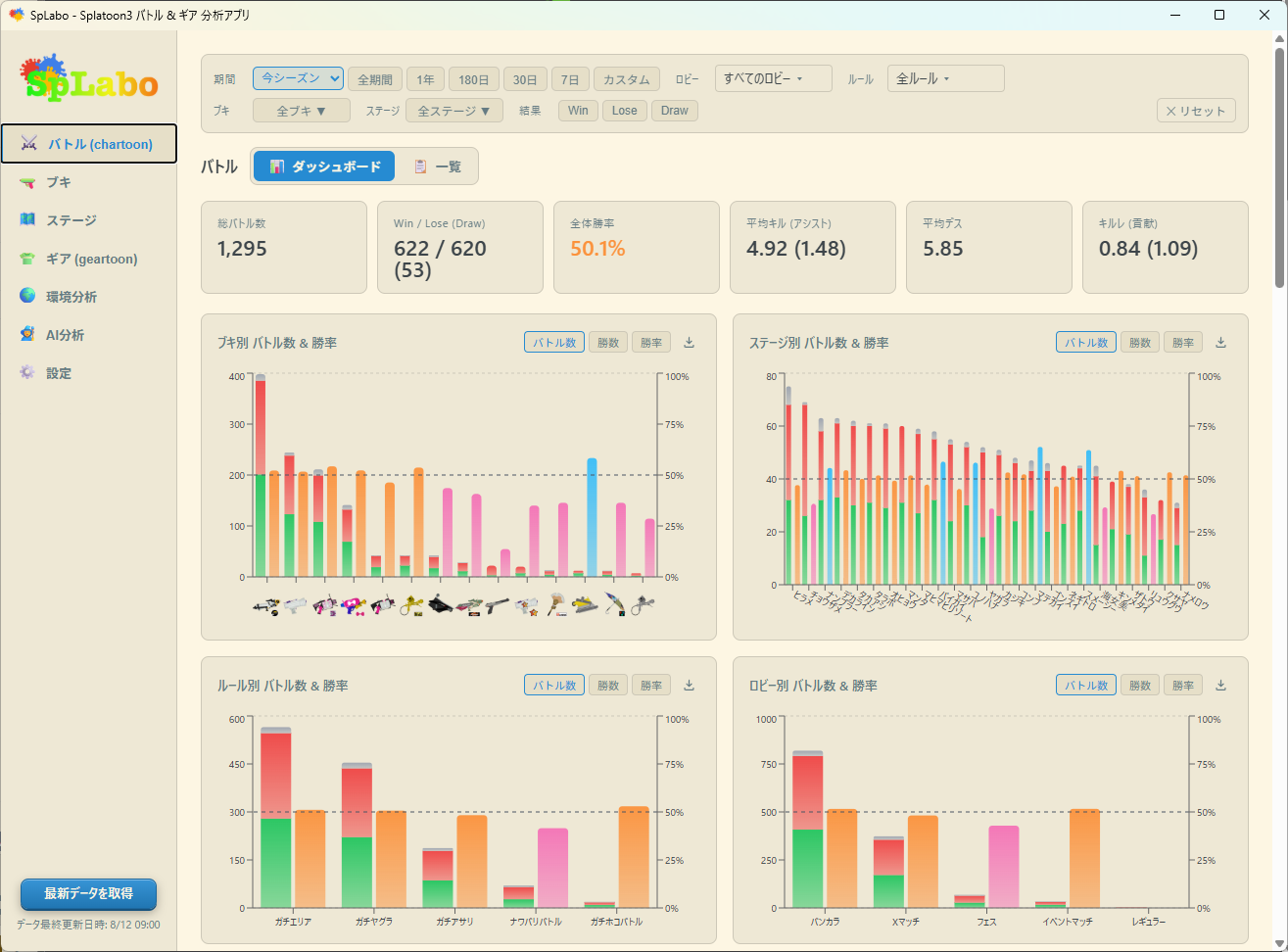Filter period to 180日
The image size is (1288, 952).
pyautogui.click(x=474, y=79)
